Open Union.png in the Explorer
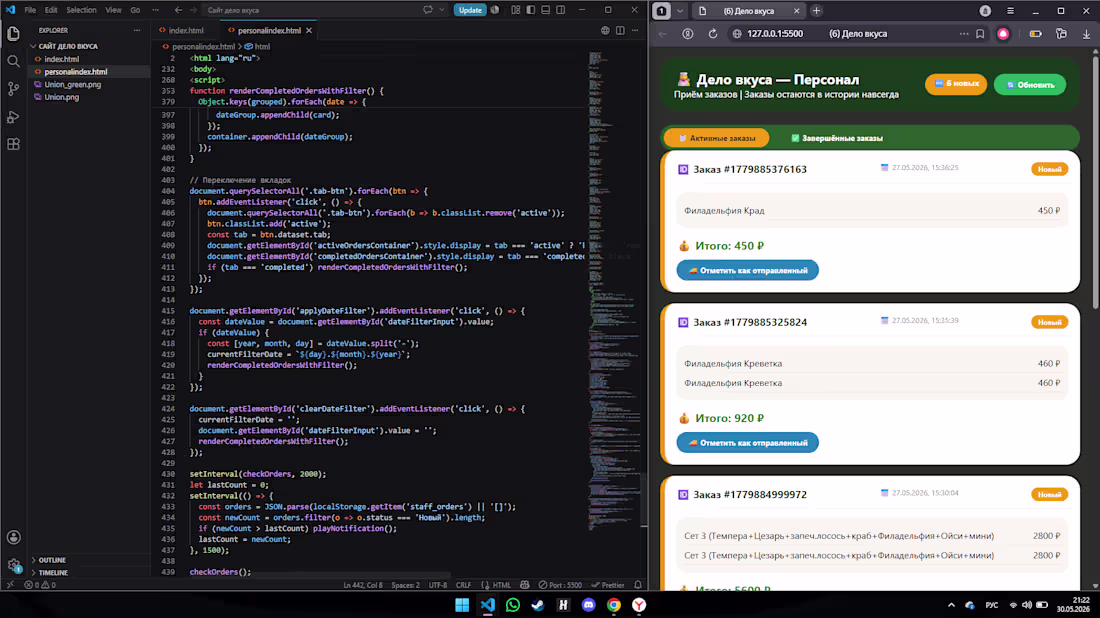Image resolution: width=1100 pixels, height=618 pixels. [62, 97]
